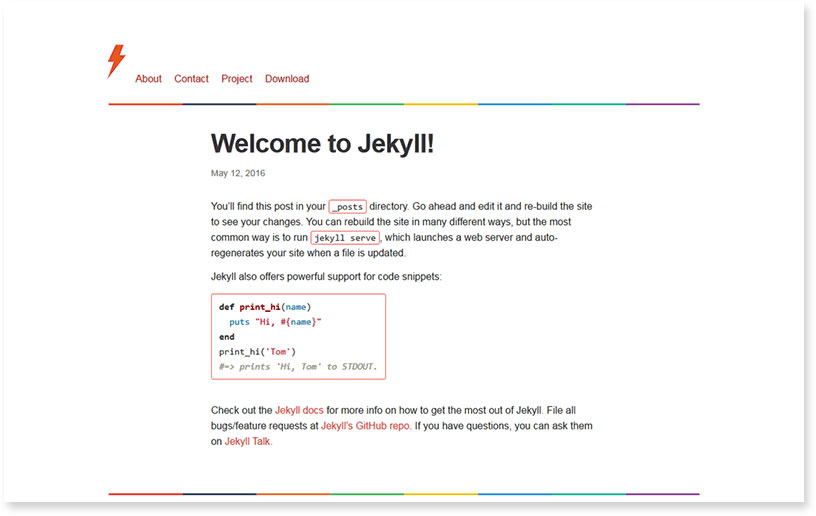
Task: Go to the Contact page
Action: point(191,79)
